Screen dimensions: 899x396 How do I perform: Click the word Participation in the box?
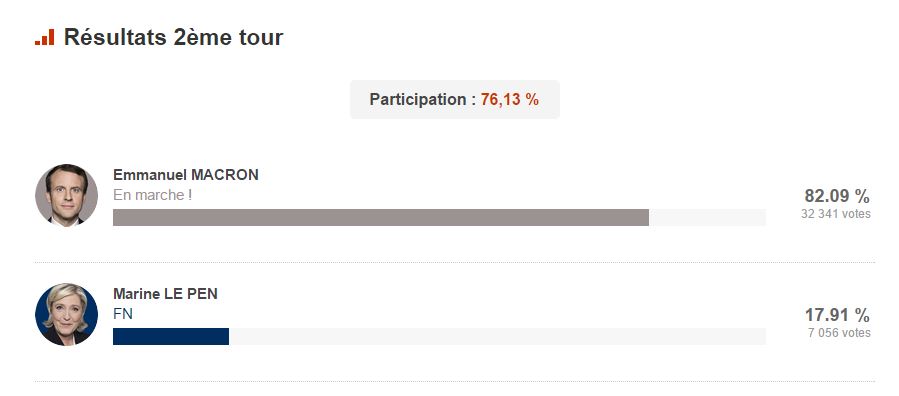coord(418,100)
